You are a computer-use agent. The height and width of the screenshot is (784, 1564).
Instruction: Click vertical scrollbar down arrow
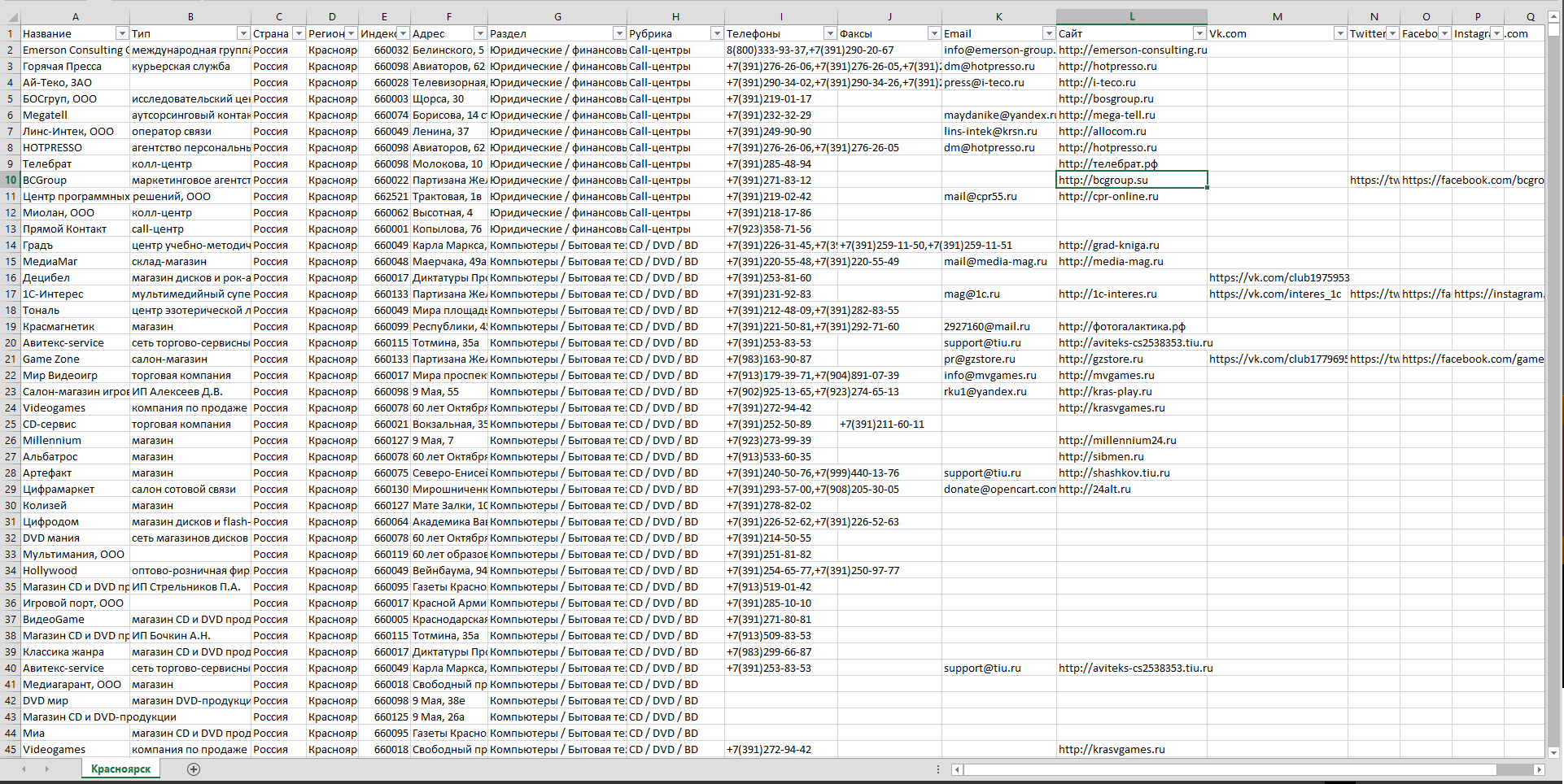(x=1553, y=752)
